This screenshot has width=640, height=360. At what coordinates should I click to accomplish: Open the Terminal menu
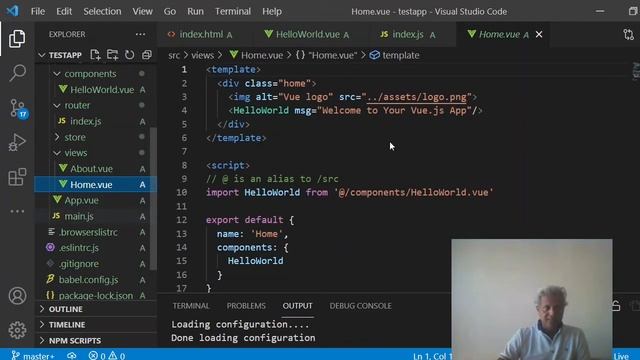tap(233, 11)
